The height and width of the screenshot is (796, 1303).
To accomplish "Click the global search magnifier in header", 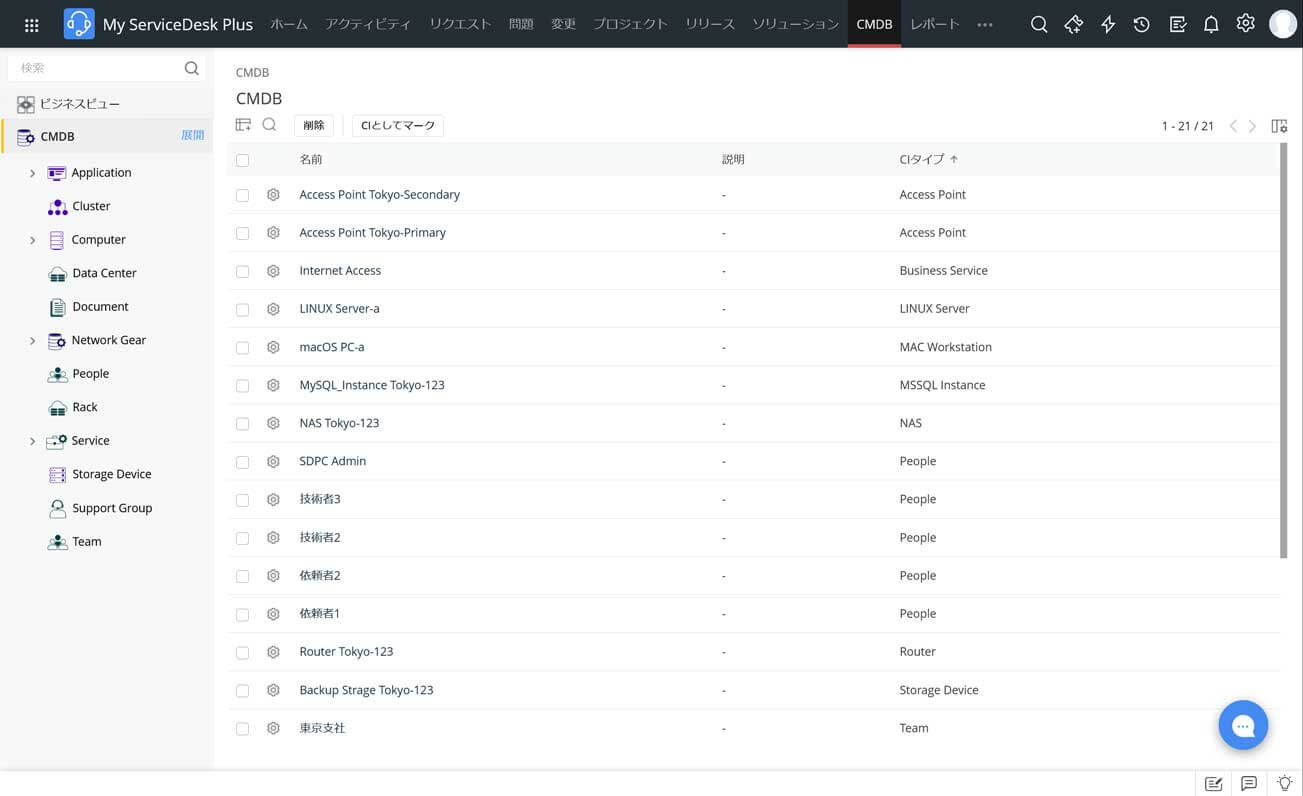I will pos(1039,25).
